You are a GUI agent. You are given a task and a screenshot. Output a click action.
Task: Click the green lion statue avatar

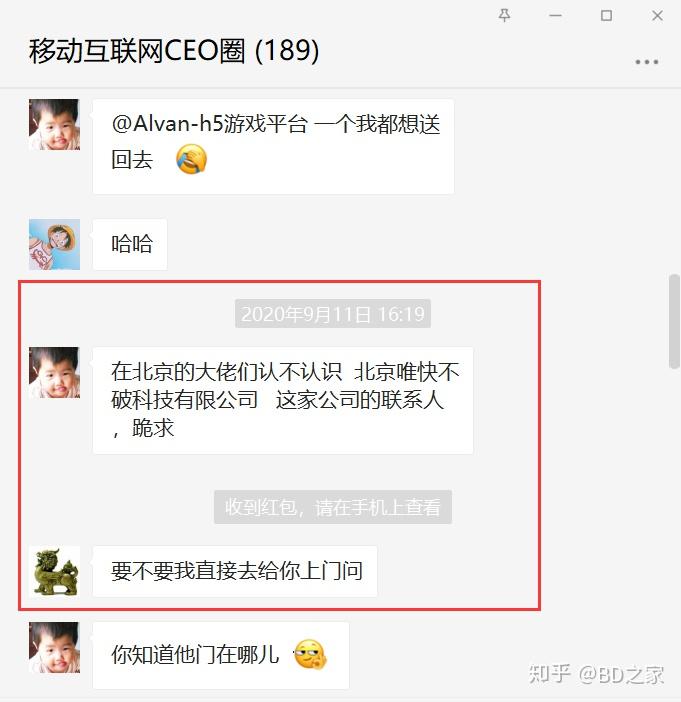click(54, 571)
